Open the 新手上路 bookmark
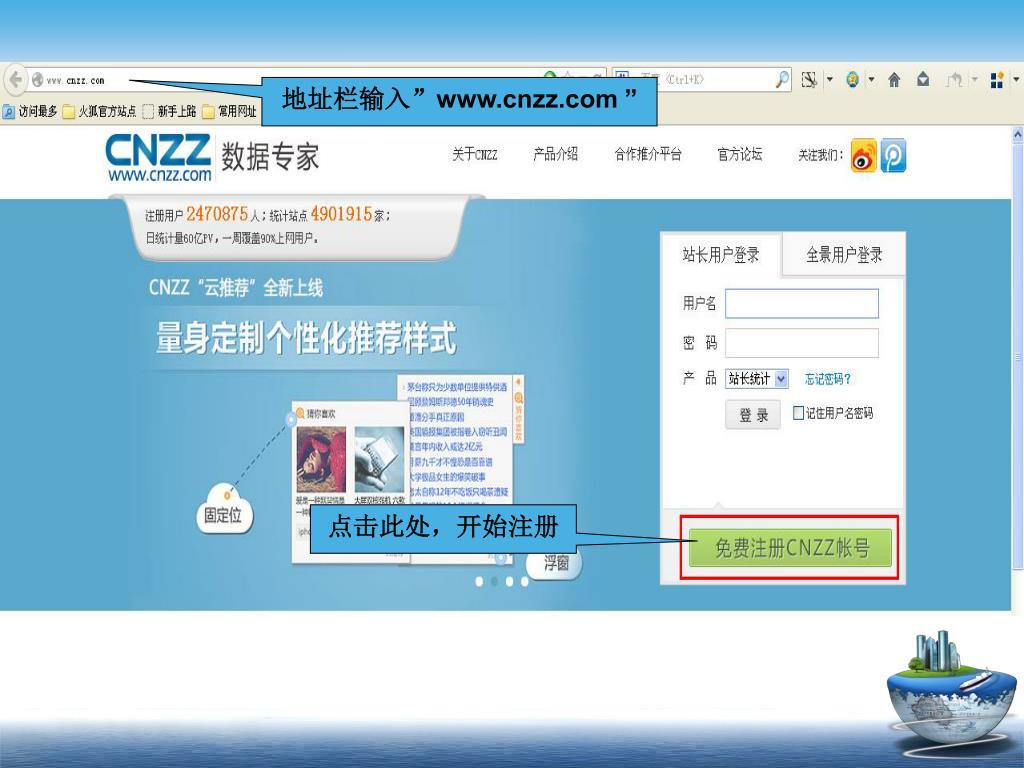The image size is (1024, 768). point(169,112)
